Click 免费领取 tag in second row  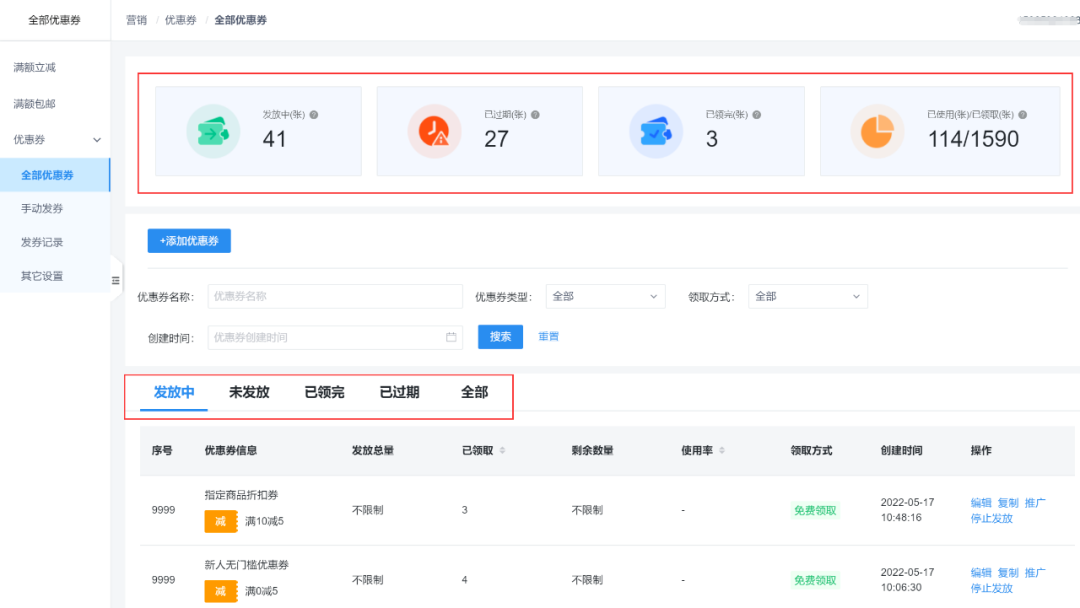click(x=815, y=580)
